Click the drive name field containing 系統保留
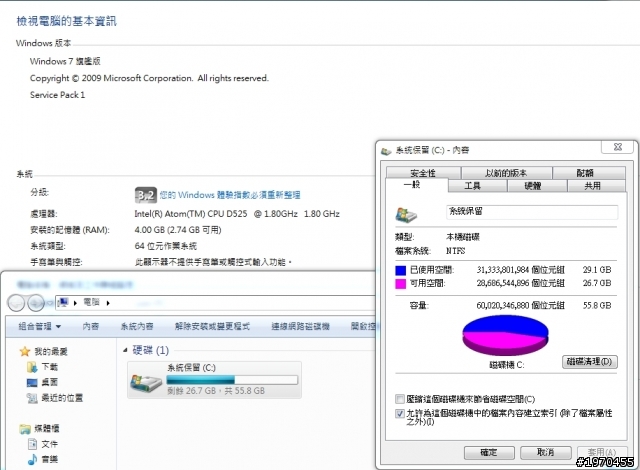The image size is (640, 470). click(x=532, y=212)
